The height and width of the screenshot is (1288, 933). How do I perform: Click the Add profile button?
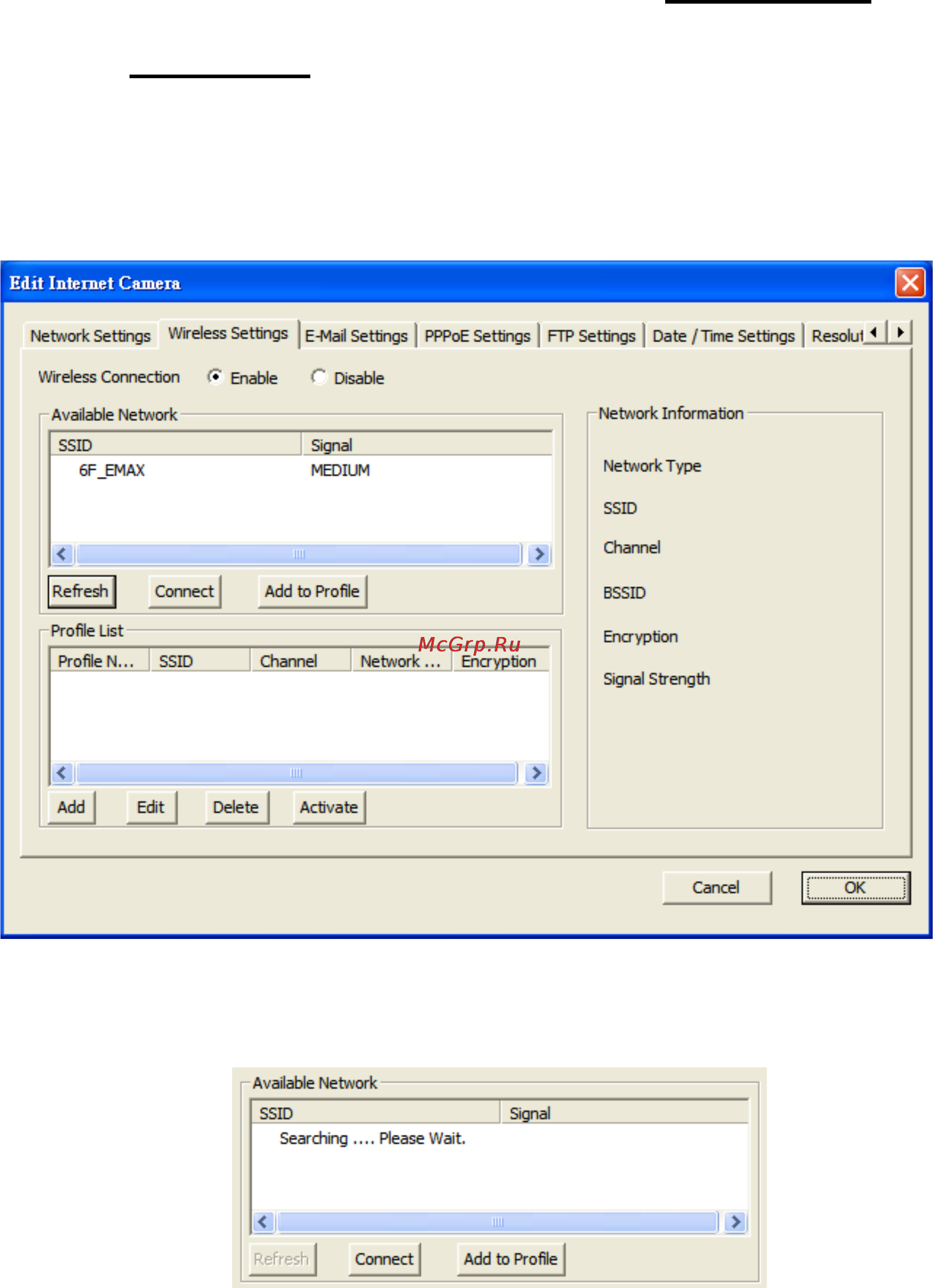point(71,807)
